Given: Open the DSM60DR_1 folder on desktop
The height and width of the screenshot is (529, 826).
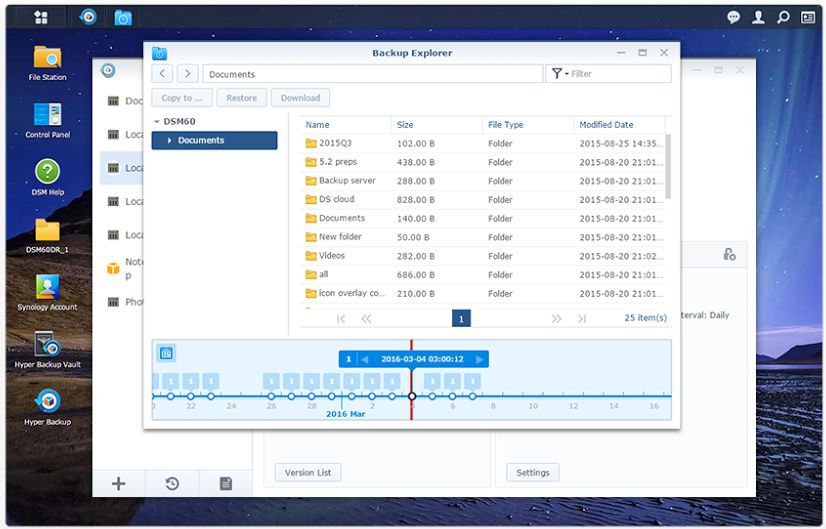Looking at the screenshot, I should (x=47, y=236).
